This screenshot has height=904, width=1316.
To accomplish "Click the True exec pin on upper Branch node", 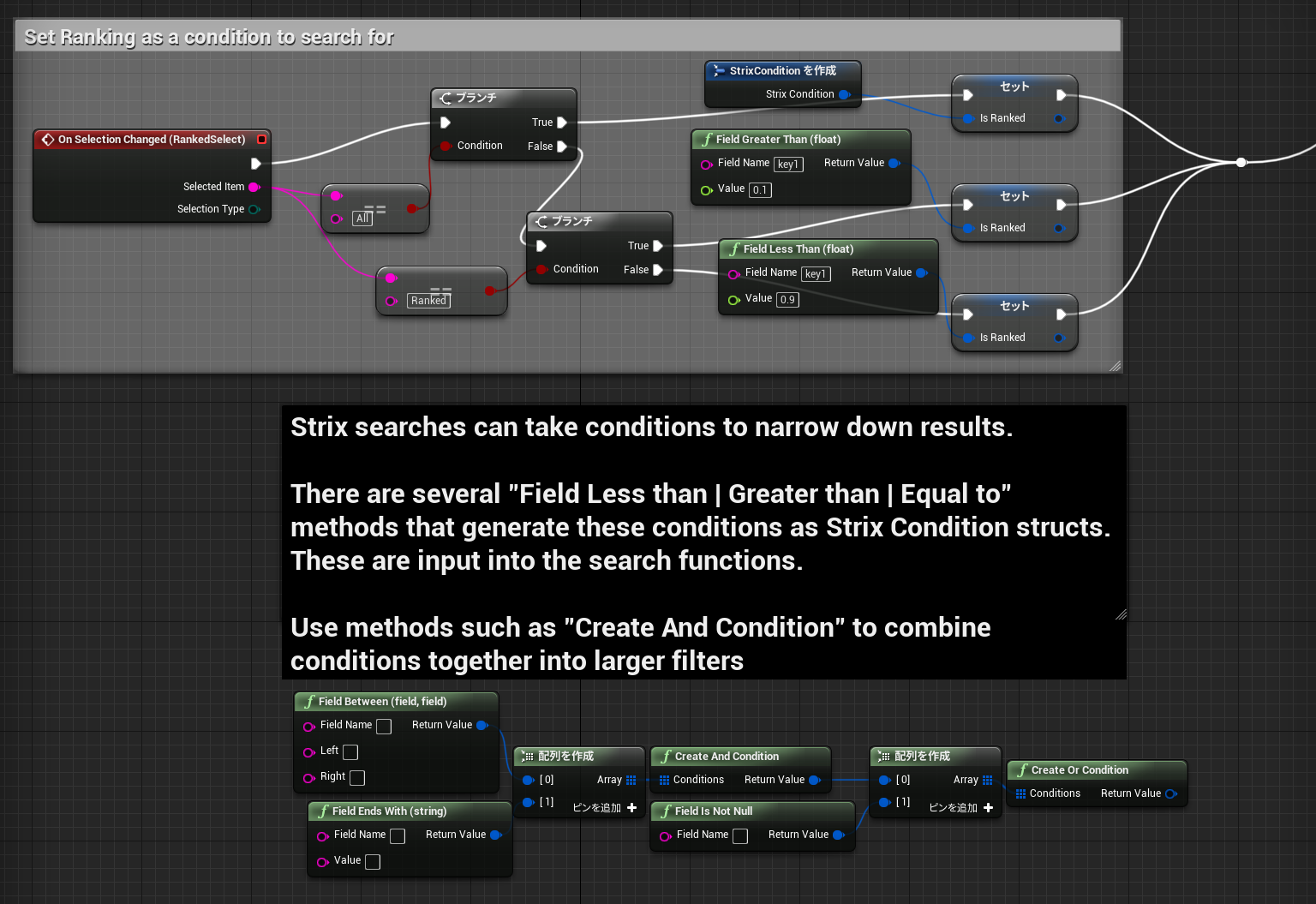I will 562,123.
